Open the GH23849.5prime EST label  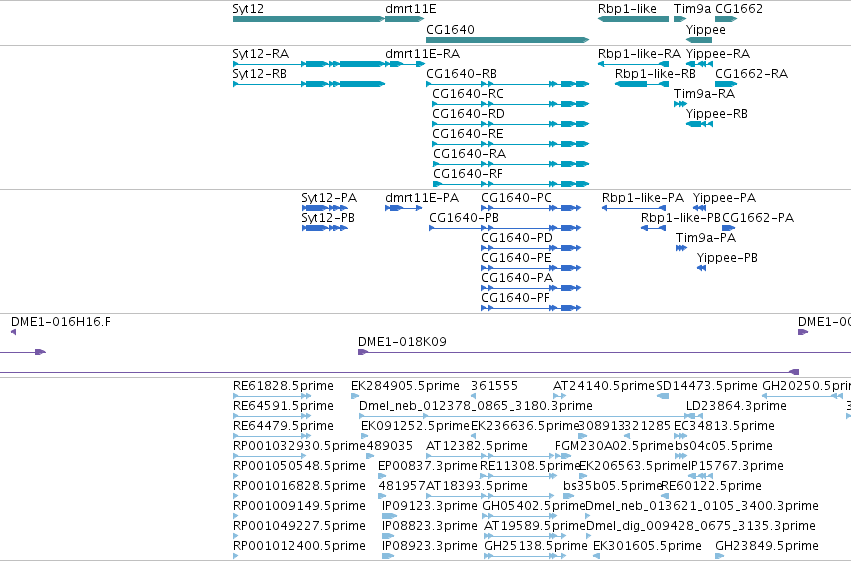767,546
